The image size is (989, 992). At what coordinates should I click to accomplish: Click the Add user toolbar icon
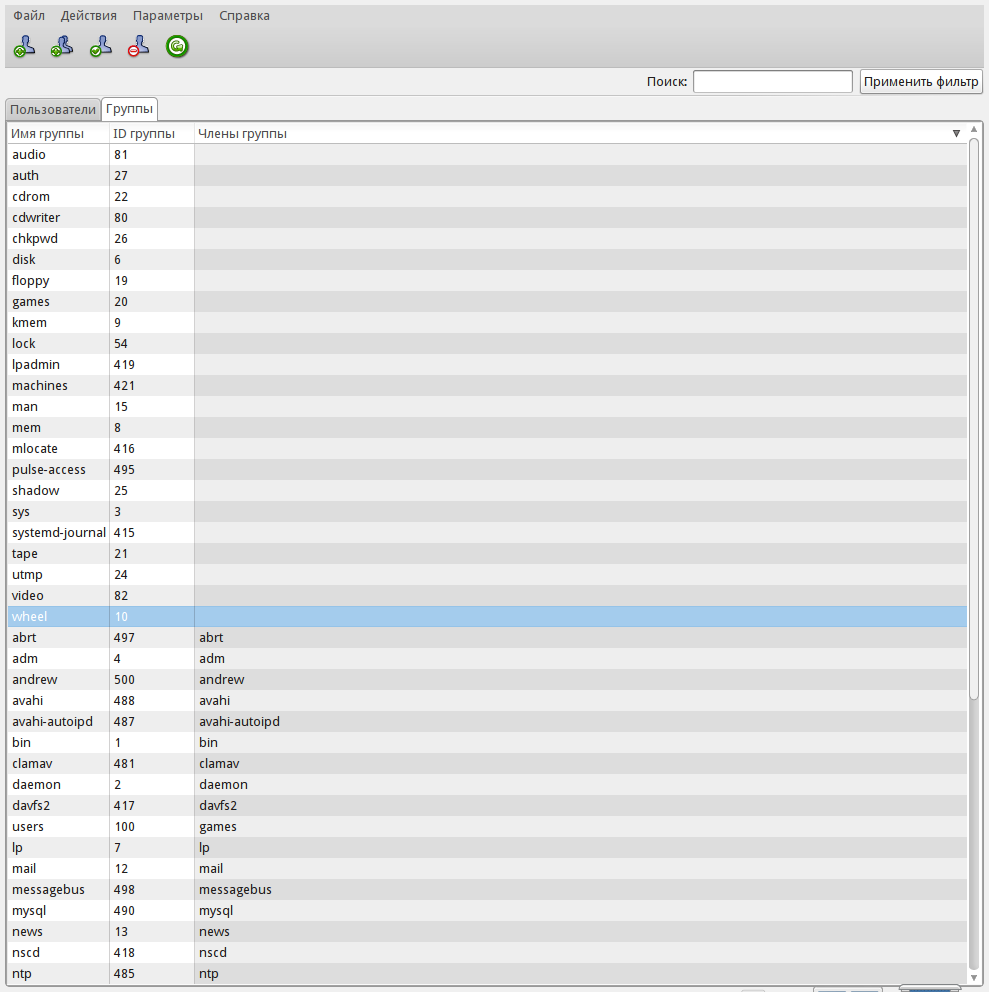(24, 46)
